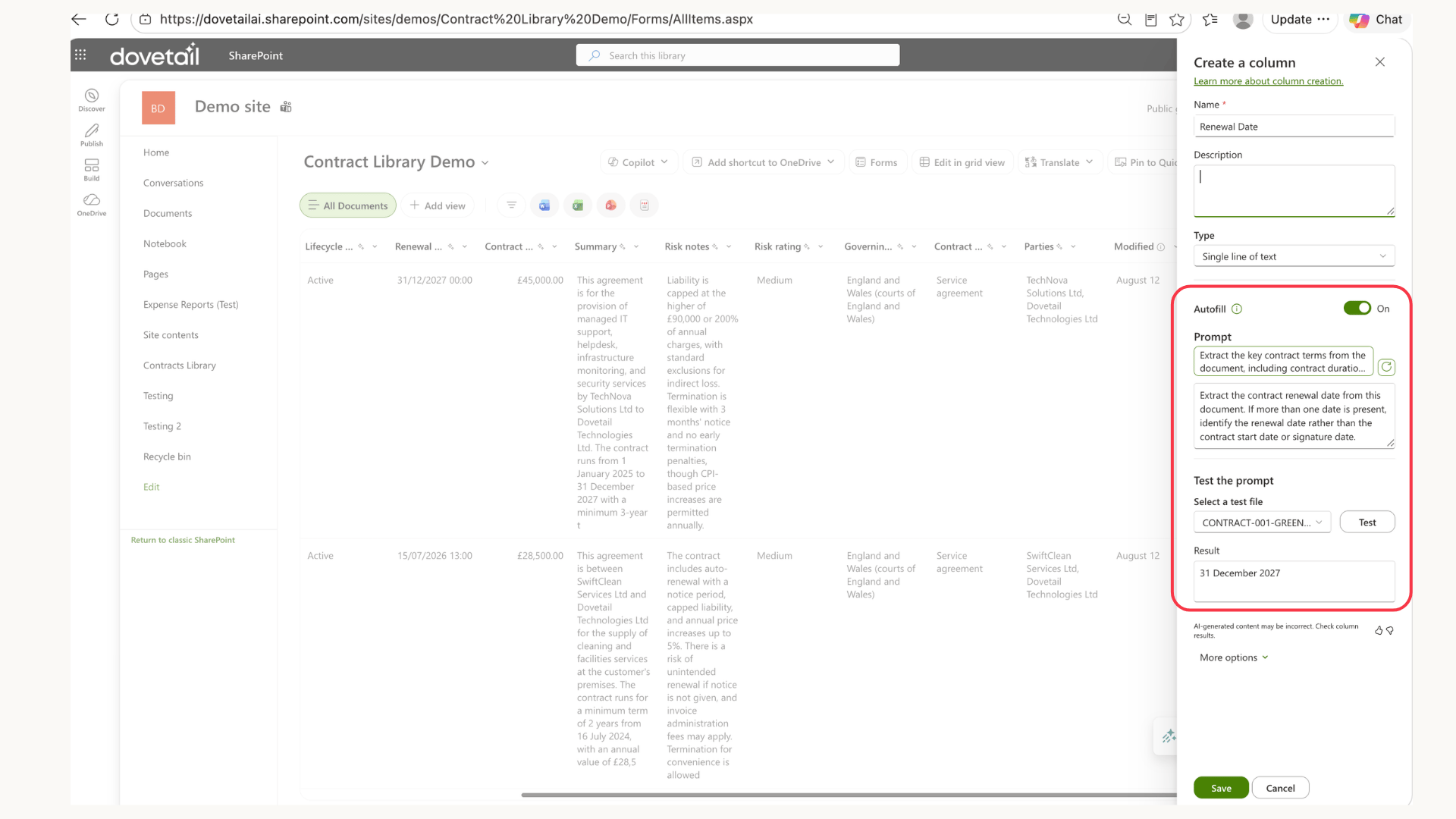Open the OneDrive sidebar icon
Viewport: 1456px width, 819px height.
click(92, 204)
